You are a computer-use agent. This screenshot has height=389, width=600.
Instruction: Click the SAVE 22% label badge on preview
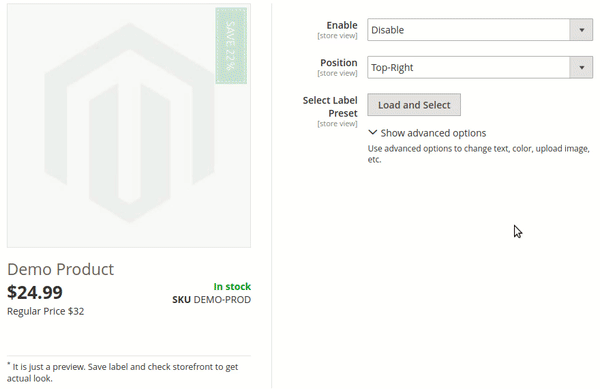coord(231,46)
